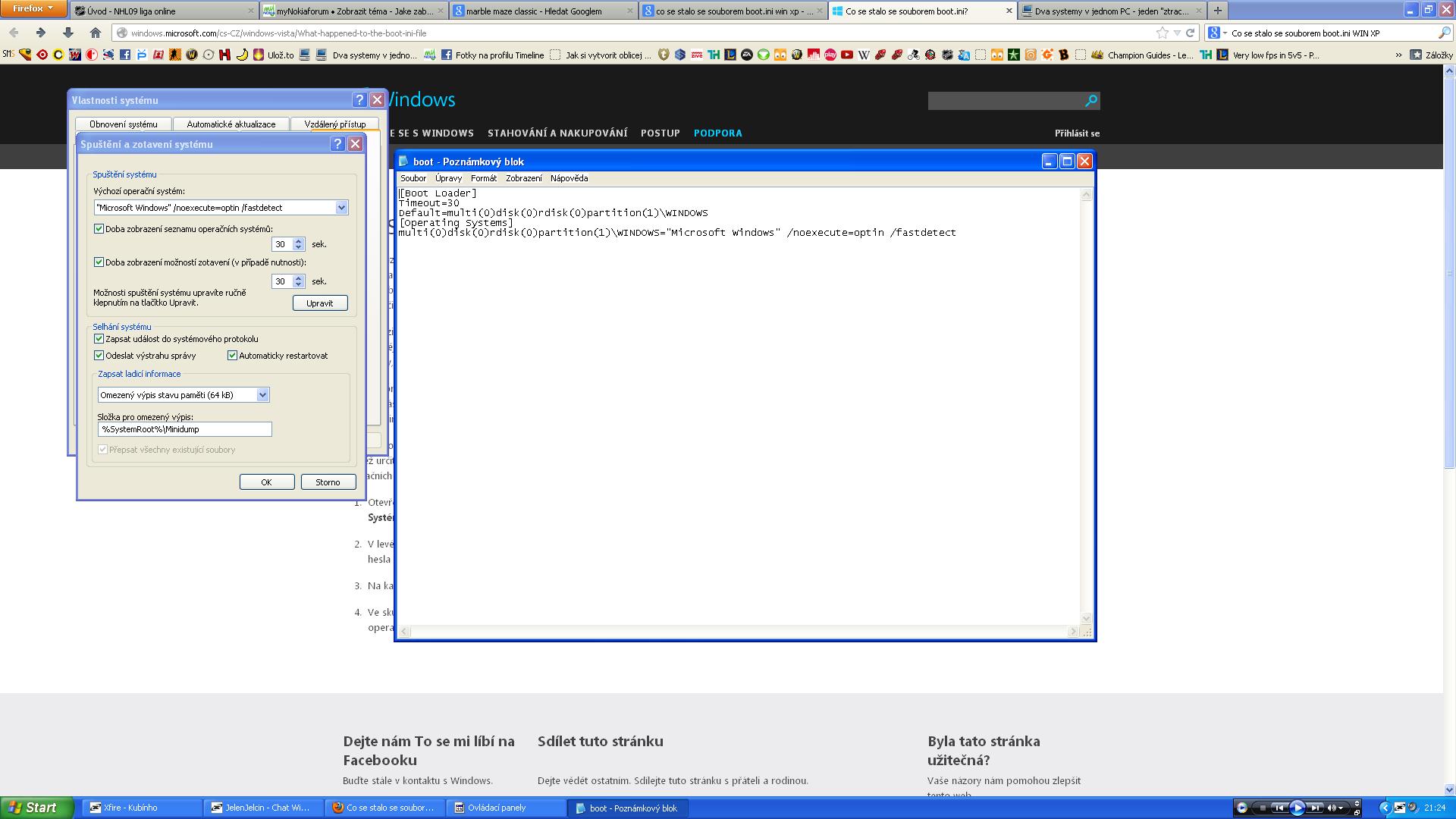Increase OS list display time spinner
1456x819 pixels.
298,240
